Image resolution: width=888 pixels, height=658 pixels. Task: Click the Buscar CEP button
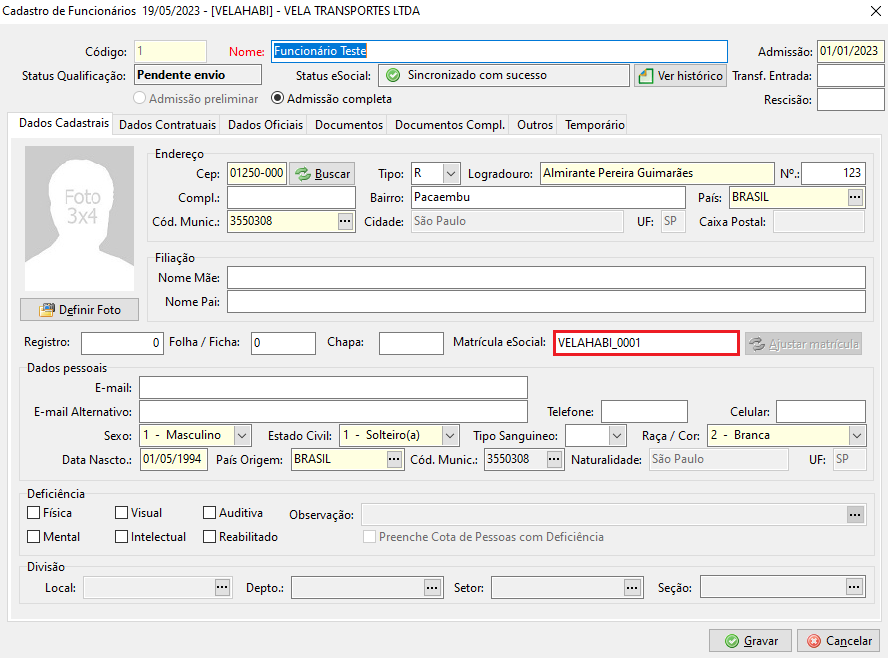coord(322,173)
